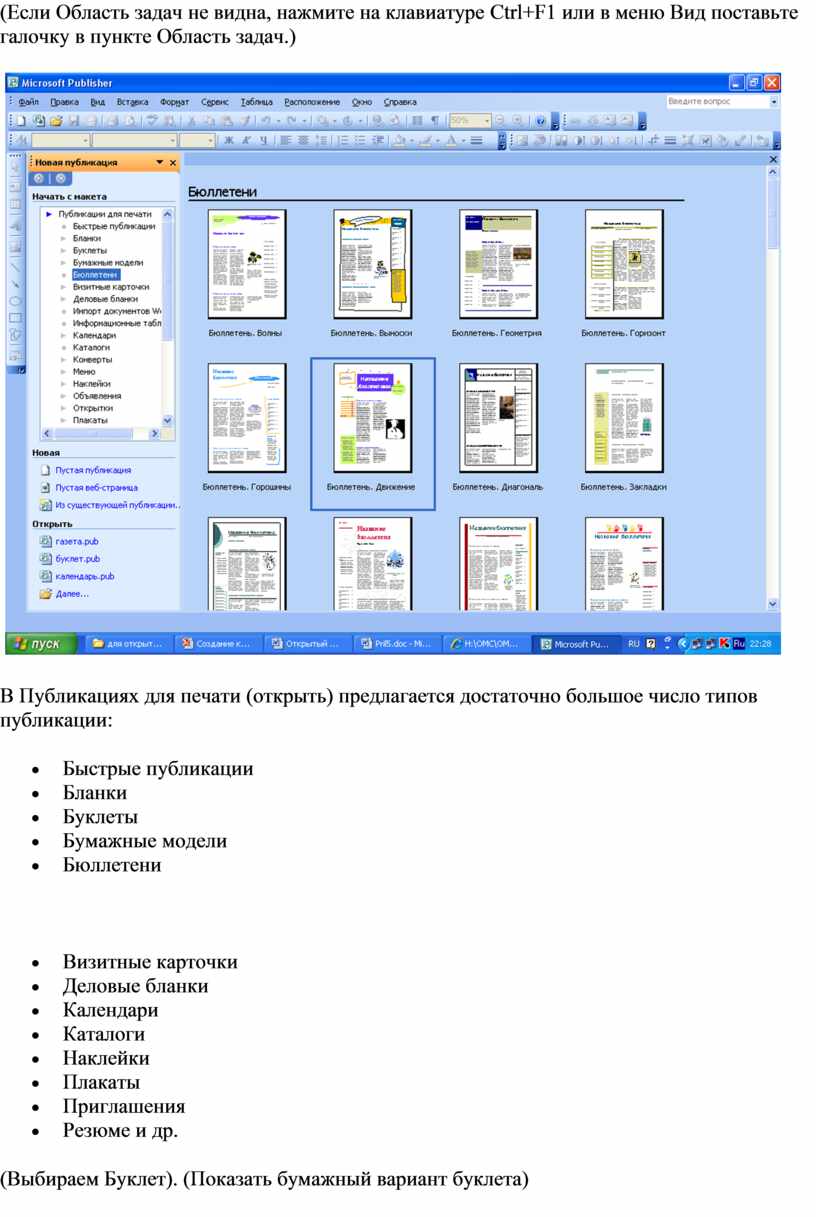Click the Microsoft Pu... taskbar button
Viewport: 816px width, 1217px height.
tap(577, 645)
